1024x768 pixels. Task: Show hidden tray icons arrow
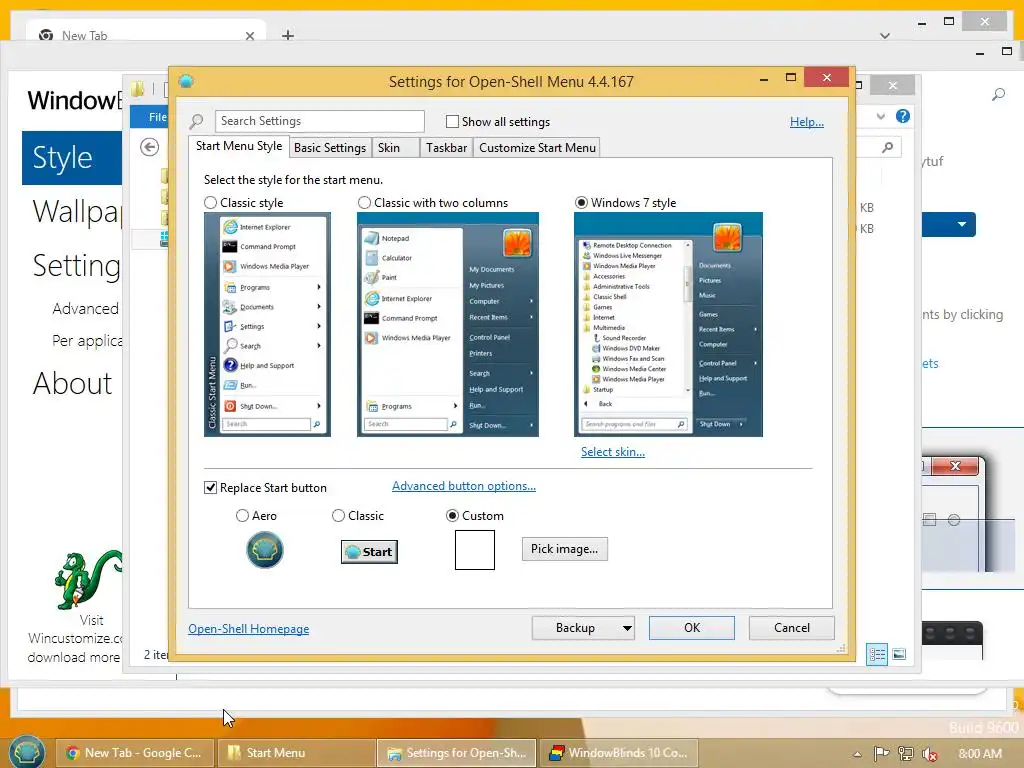pyautogui.click(x=857, y=754)
